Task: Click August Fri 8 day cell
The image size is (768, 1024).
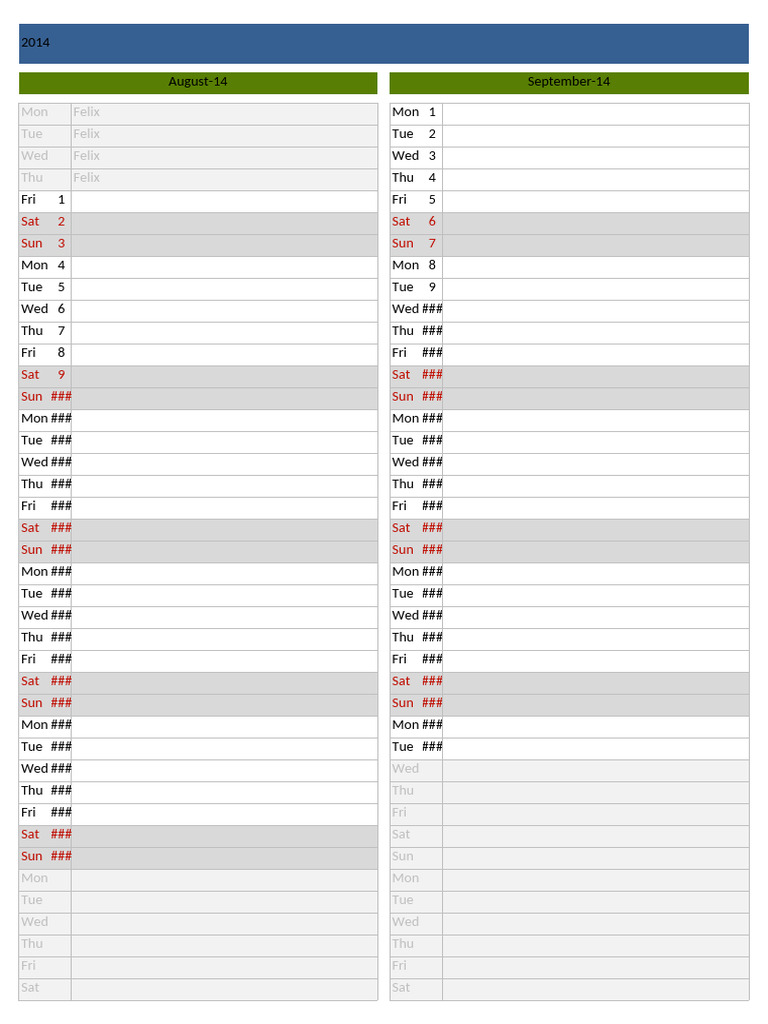Action: pos(44,353)
